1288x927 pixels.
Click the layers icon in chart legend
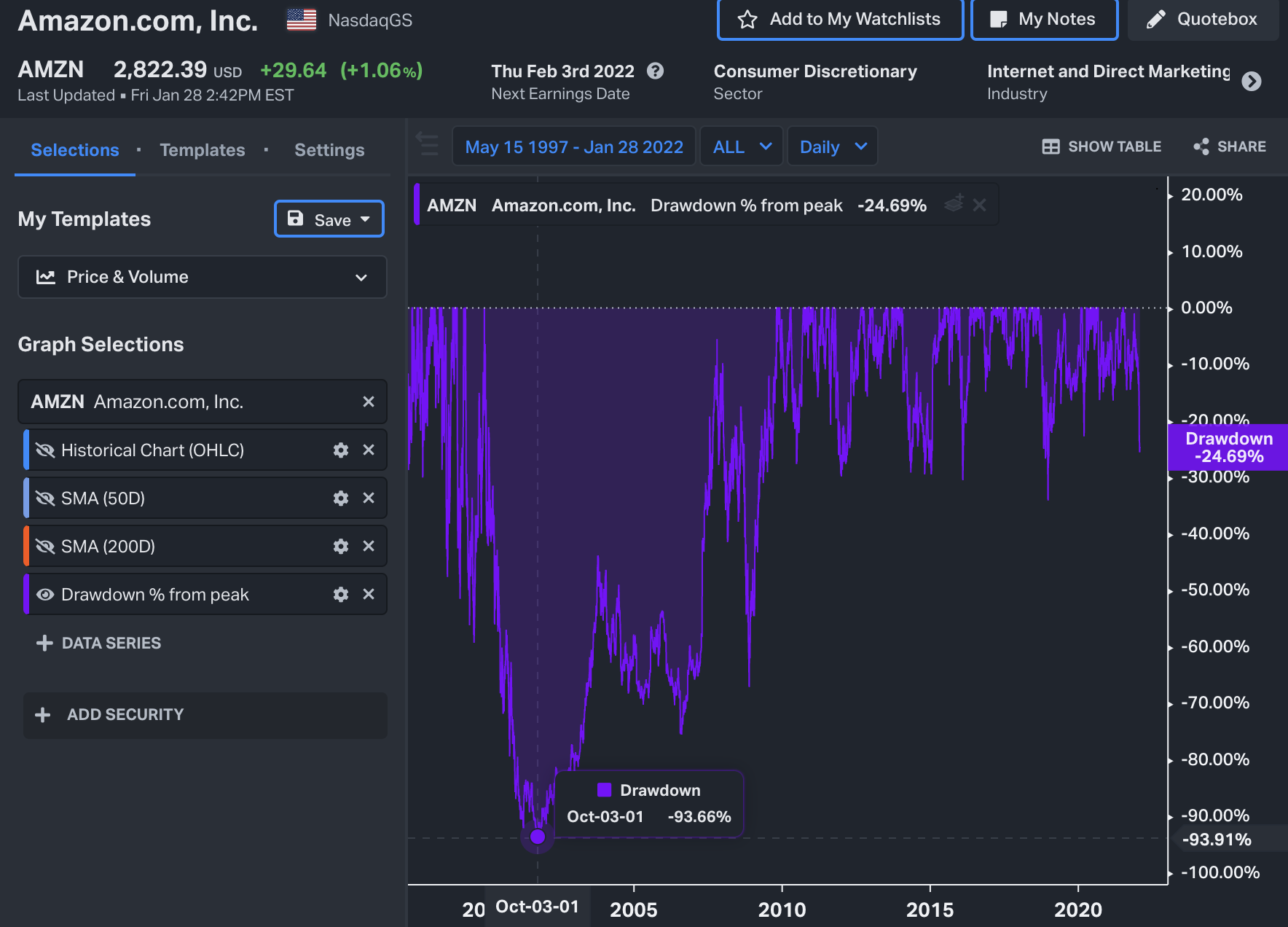coord(954,204)
